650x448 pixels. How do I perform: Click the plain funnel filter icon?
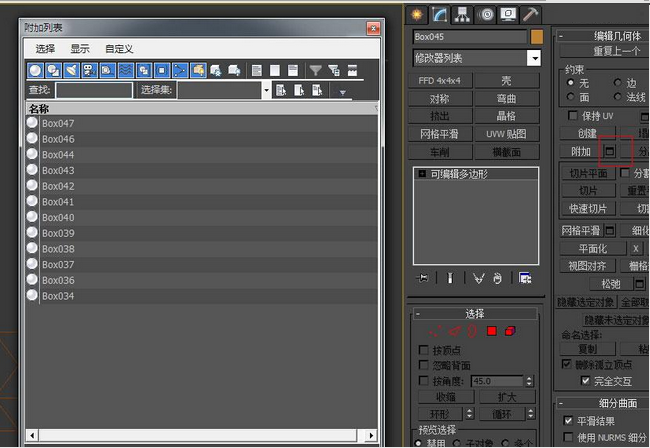tap(315, 70)
